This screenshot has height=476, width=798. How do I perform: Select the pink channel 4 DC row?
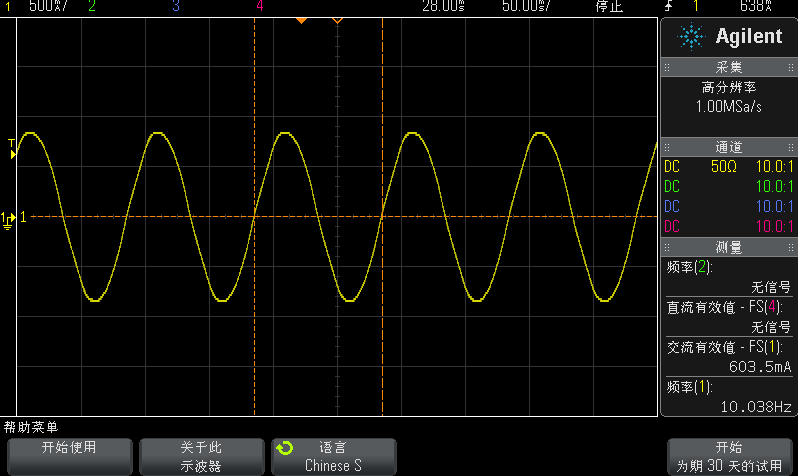[729, 226]
